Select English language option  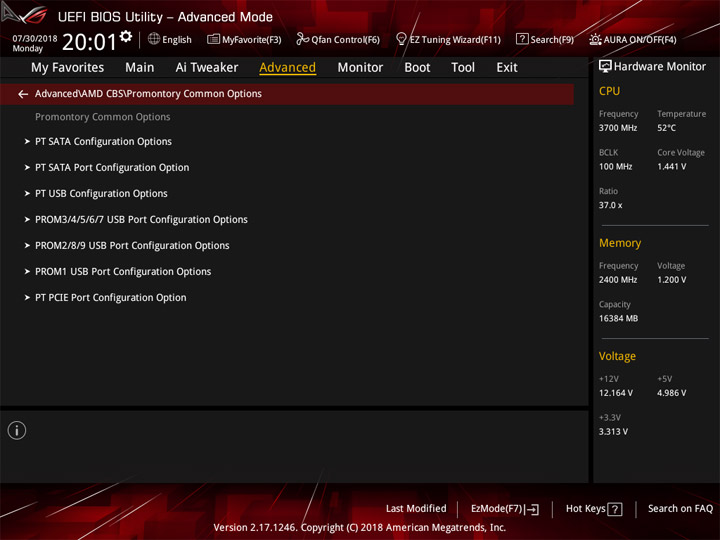click(177, 39)
